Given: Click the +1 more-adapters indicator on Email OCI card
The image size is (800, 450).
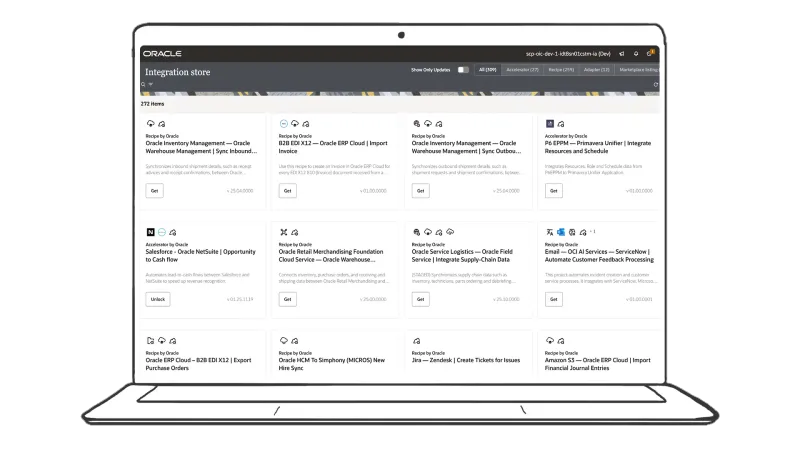Looking at the screenshot, I should [x=593, y=232].
